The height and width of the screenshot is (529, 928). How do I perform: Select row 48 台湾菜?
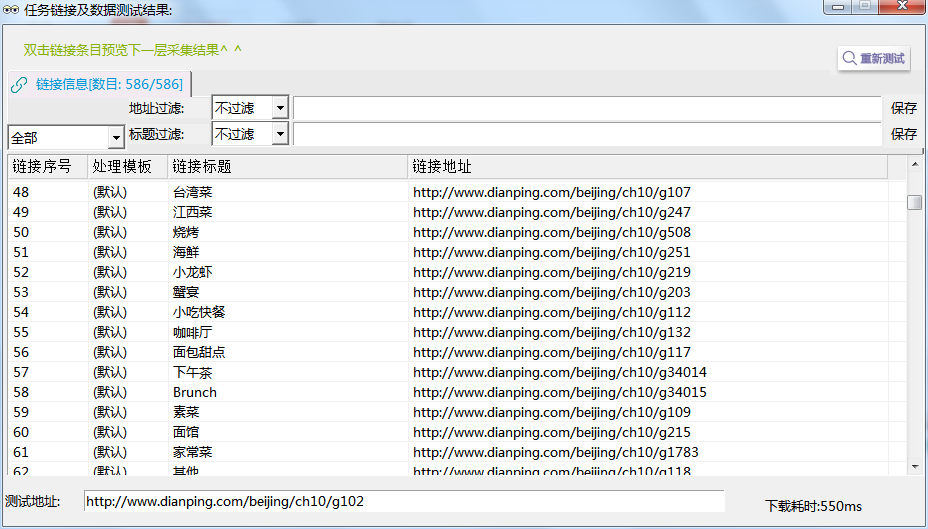(456, 192)
